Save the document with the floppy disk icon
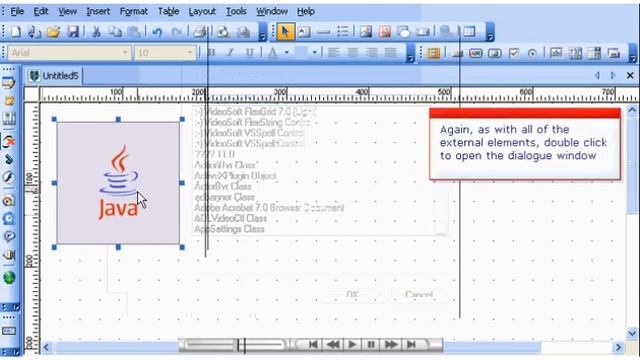 pyautogui.click(x=73, y=31)
